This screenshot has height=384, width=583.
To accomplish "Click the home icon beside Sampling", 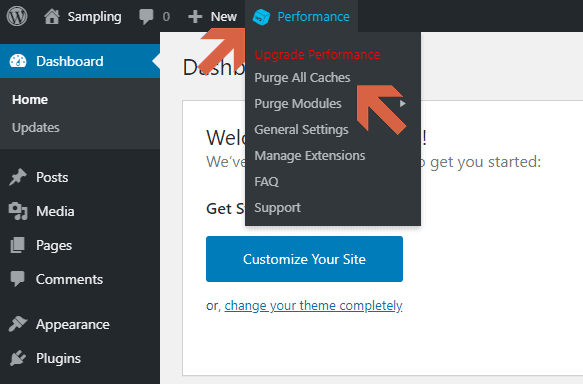I will pyautogui.click(x=52, y=17).
